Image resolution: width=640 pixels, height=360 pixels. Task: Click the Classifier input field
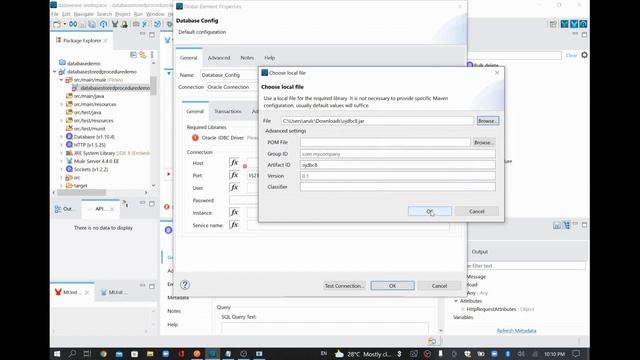coord(398,187)
